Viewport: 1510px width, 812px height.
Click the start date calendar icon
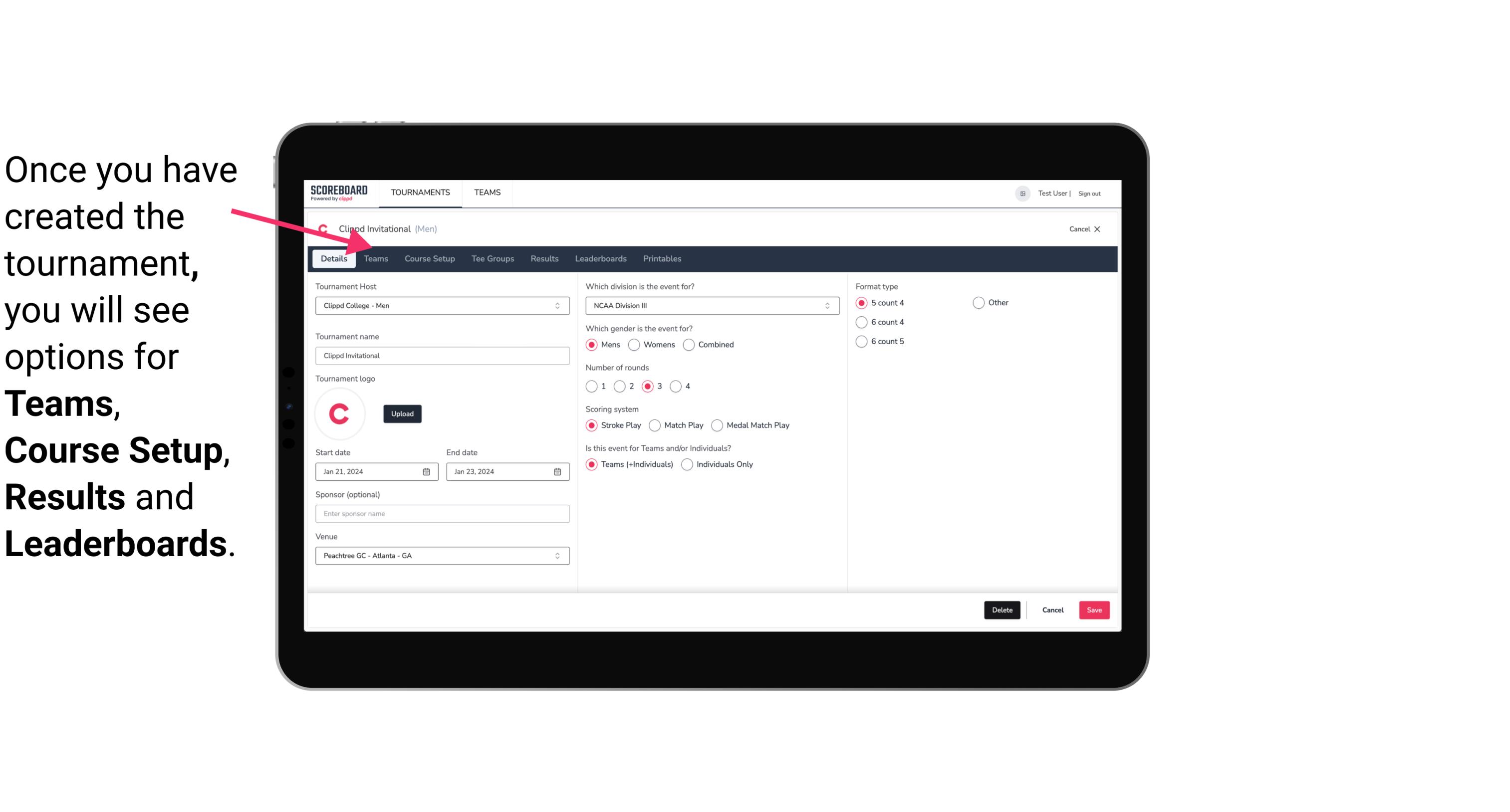tap(427, 472)
